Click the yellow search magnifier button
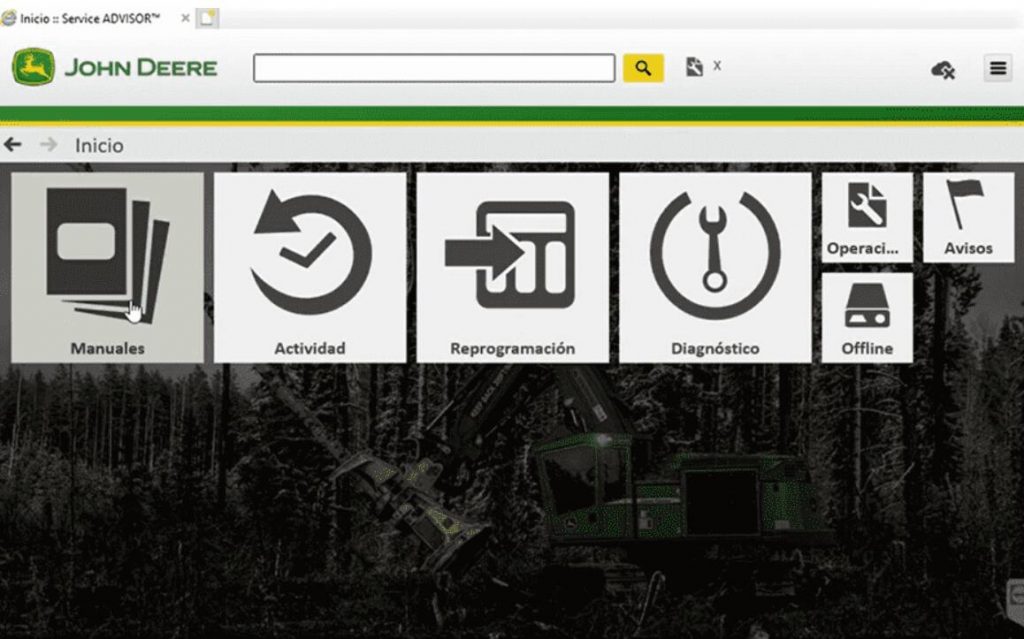Image resolution: width=1024 pixels, height=639 pixels. coord(643,68)
